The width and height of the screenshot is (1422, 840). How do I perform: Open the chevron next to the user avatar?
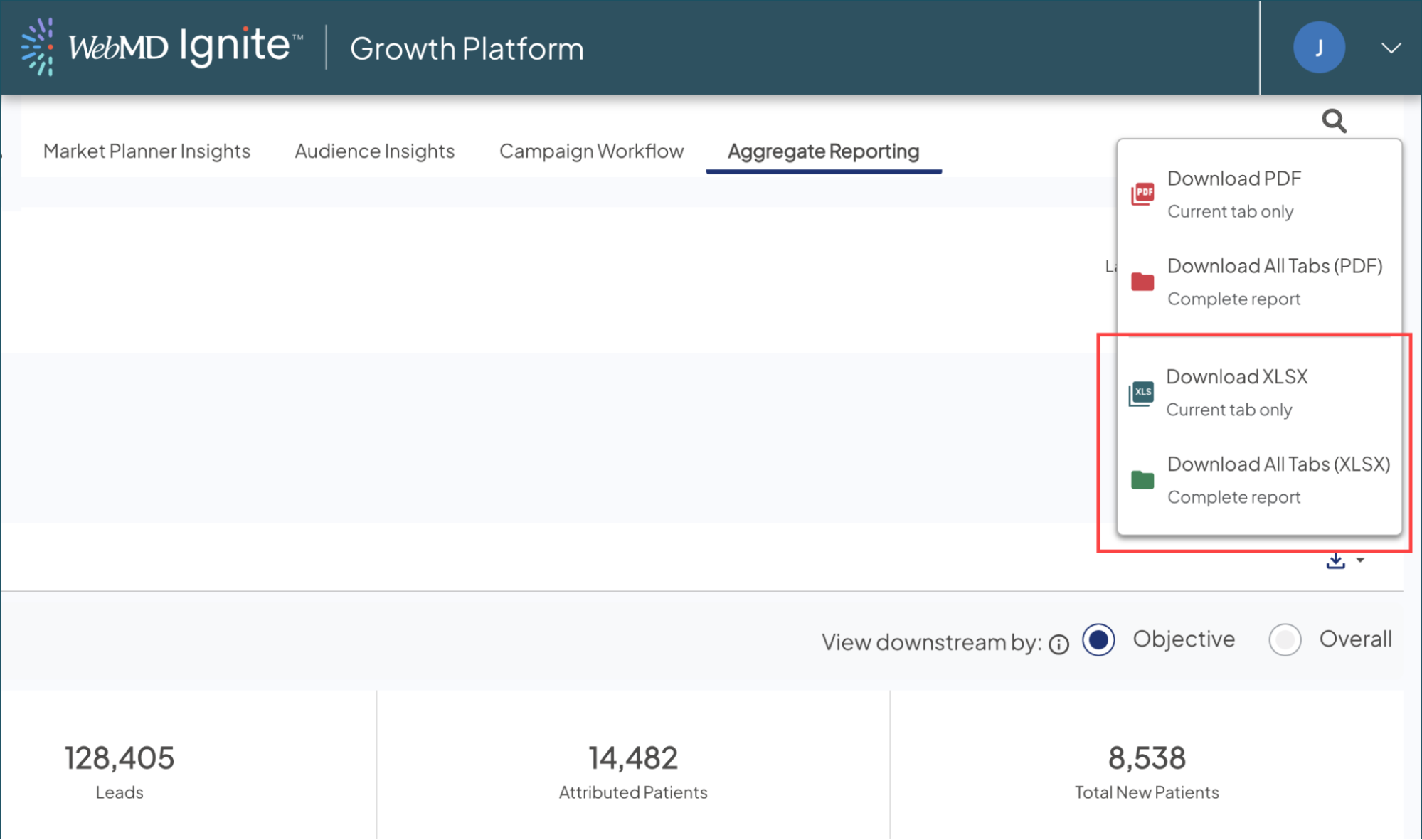(x=1389, y=48)
